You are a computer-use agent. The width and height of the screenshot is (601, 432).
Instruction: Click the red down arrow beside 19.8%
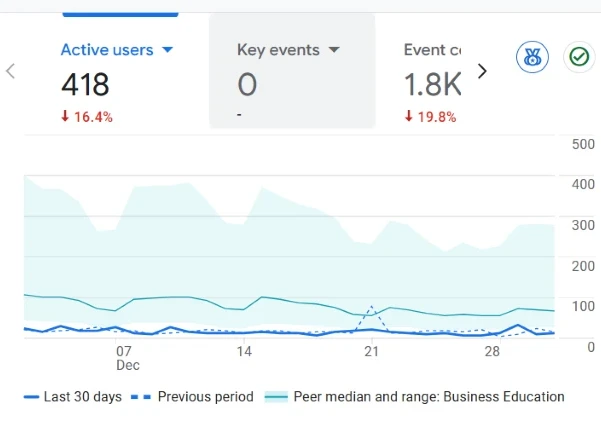(x=409, y=117)
